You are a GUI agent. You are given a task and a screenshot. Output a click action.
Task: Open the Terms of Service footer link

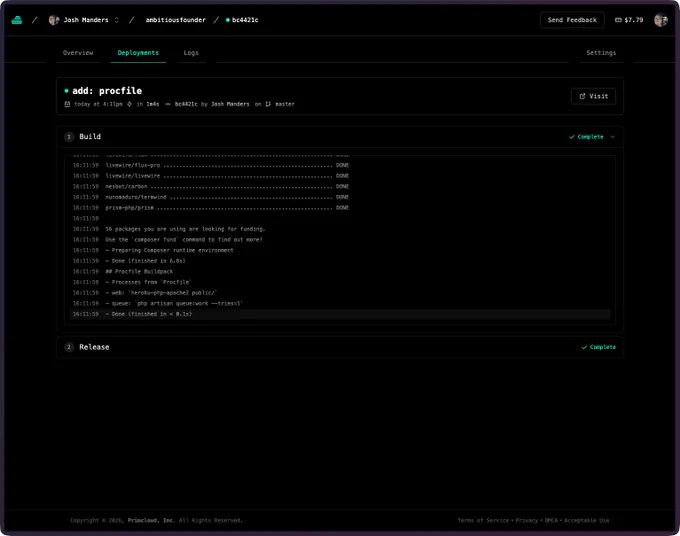point(483,520)
